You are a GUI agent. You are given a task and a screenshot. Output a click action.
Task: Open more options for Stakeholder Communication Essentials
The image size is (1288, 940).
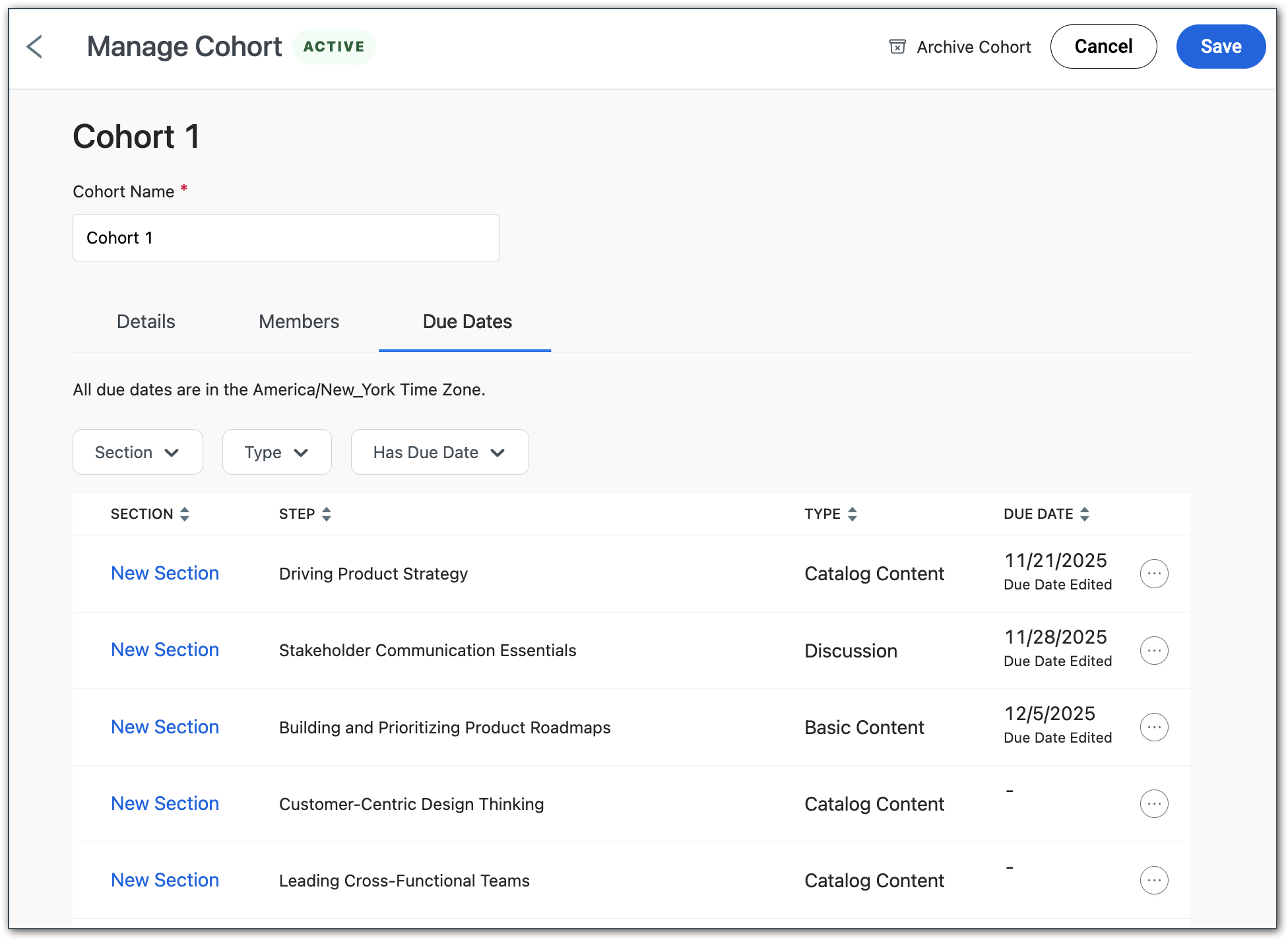point(1153,650)
